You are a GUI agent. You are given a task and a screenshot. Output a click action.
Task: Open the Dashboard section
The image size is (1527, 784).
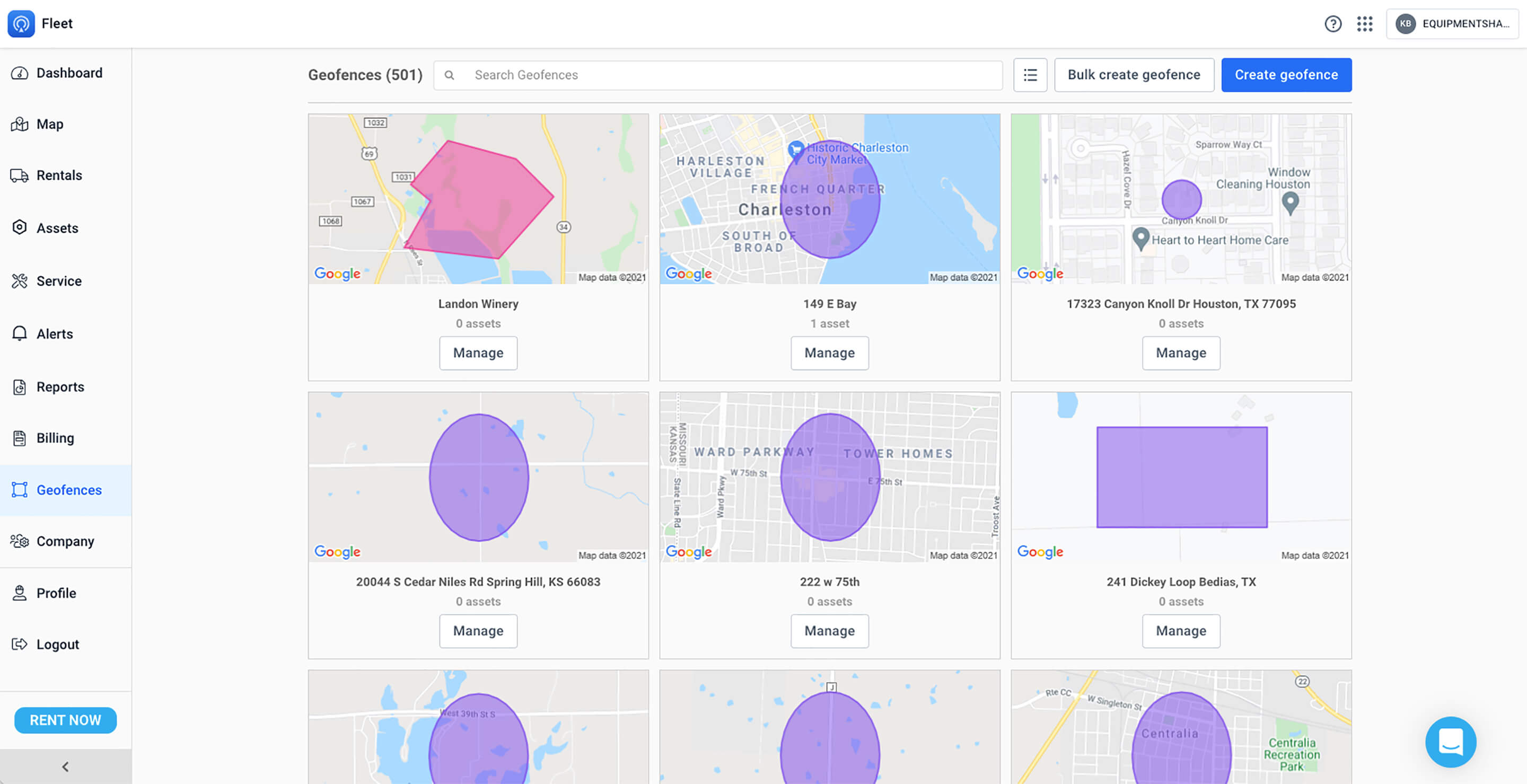pyautogui.click(x=69, y=72)
